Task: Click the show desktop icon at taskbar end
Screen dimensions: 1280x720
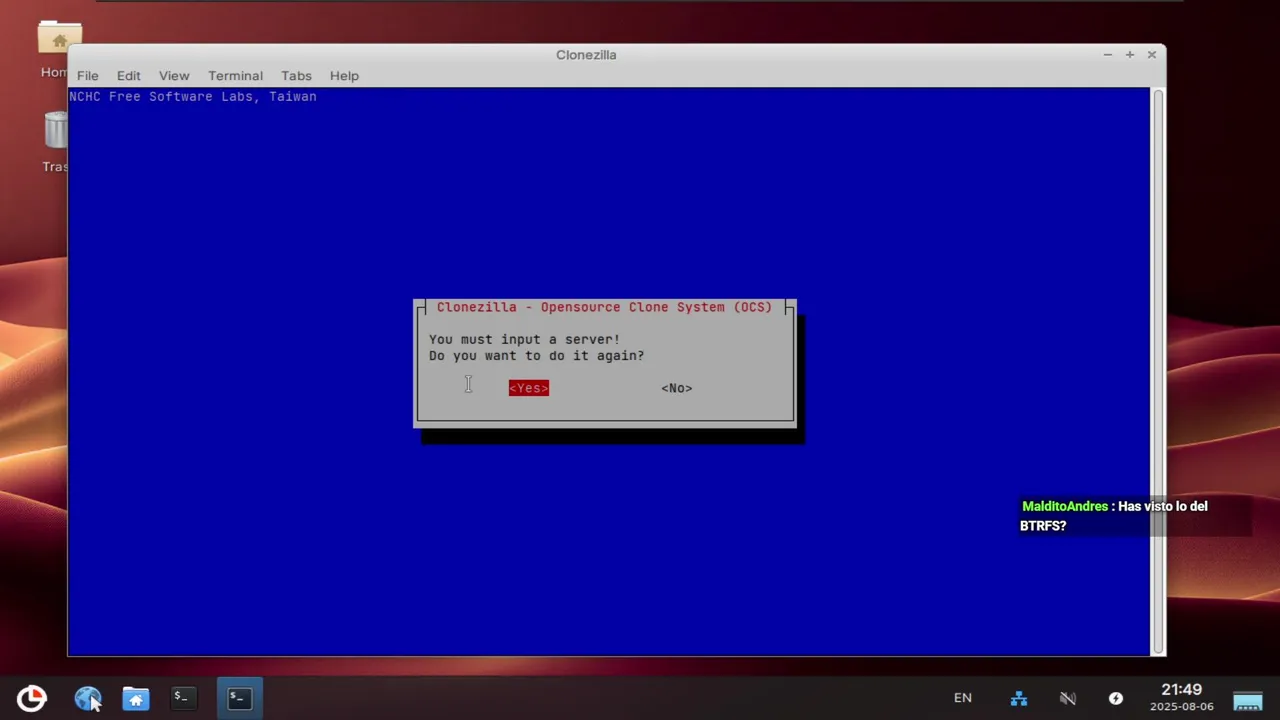Action: point(1248,699)
